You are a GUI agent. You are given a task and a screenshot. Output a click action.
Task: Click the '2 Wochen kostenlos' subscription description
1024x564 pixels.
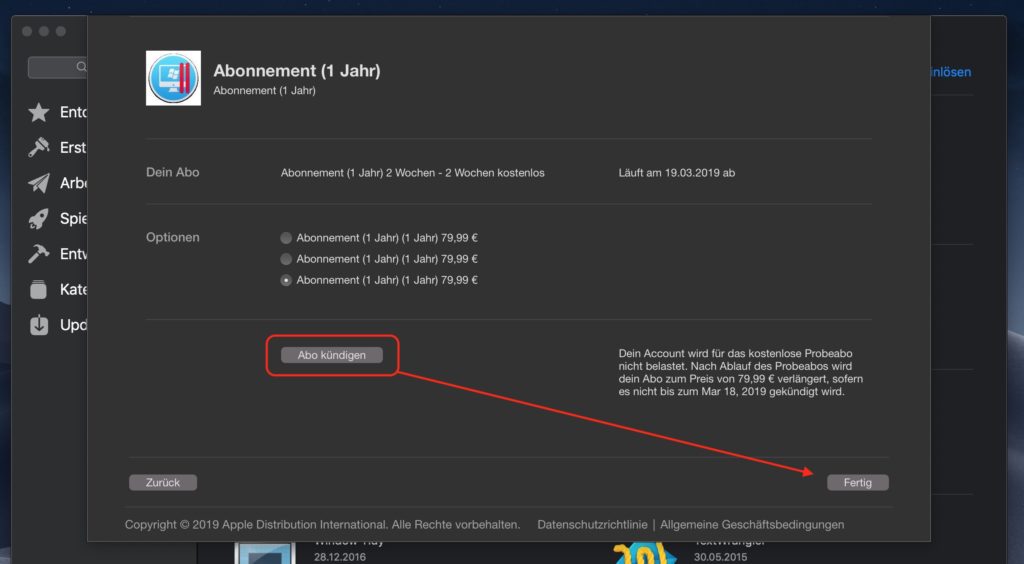(413, 173)
